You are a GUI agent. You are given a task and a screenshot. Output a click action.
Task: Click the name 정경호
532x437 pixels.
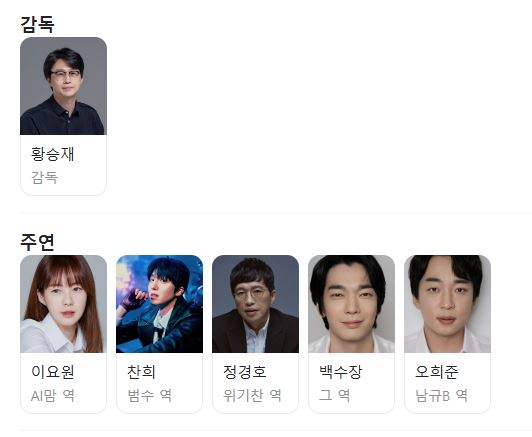pyautogui.click(x=245, y=372)
